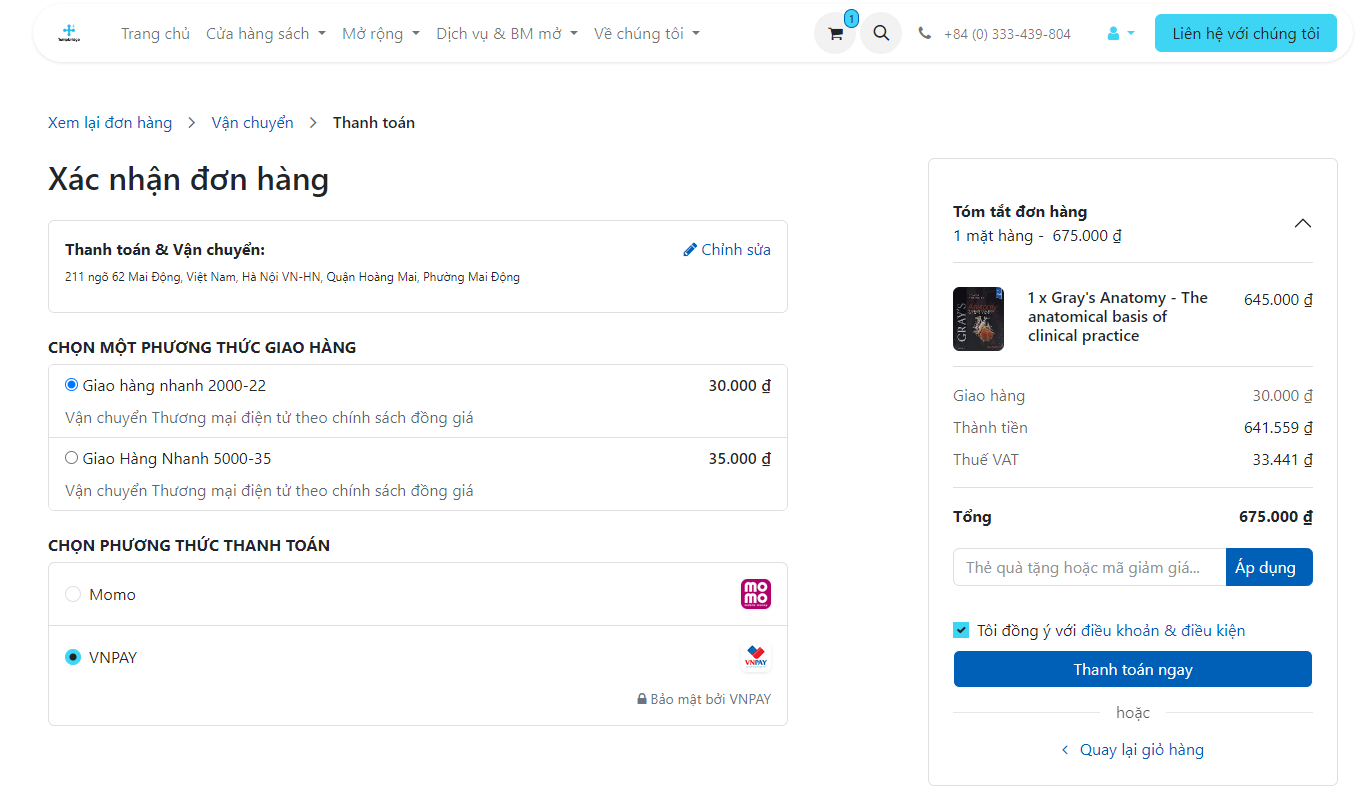This screenshot has height=802, width=1372.
Task: Select Giao hàng nhanh 2000-22 radio button
Action: tap(72, 385)
